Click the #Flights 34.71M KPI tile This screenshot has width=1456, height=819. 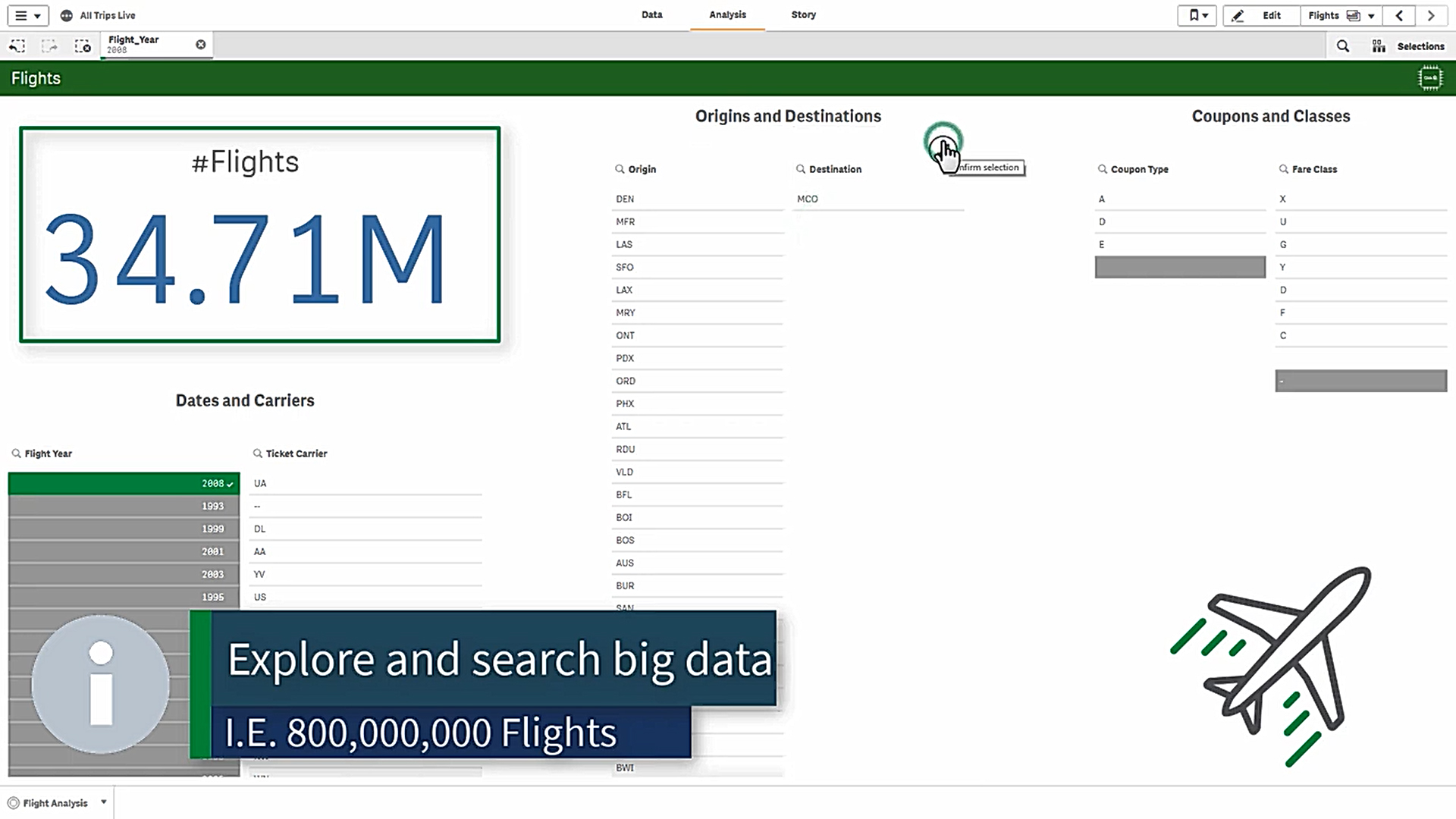coord(259,234)
